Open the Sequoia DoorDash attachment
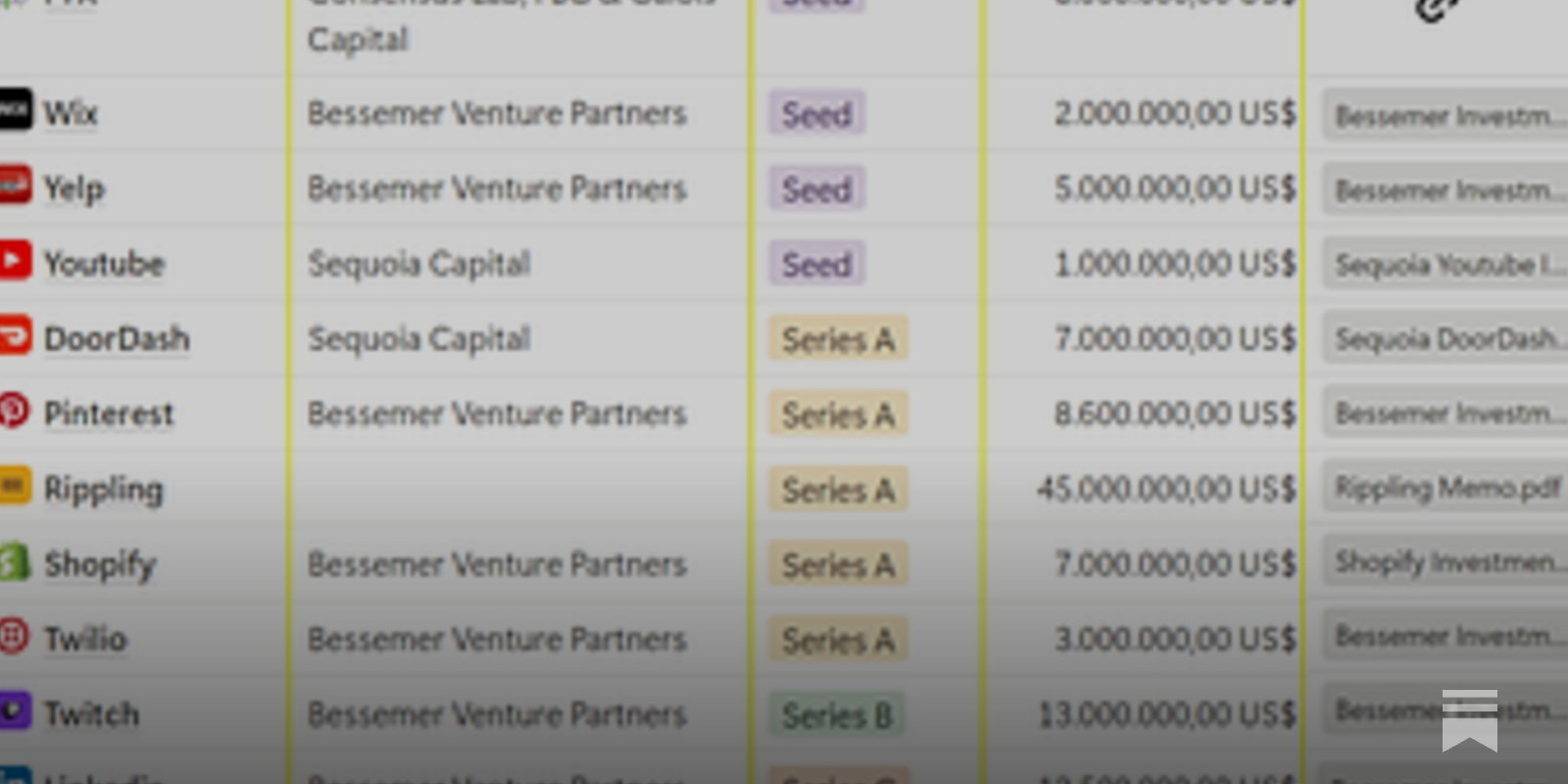 1441,338
